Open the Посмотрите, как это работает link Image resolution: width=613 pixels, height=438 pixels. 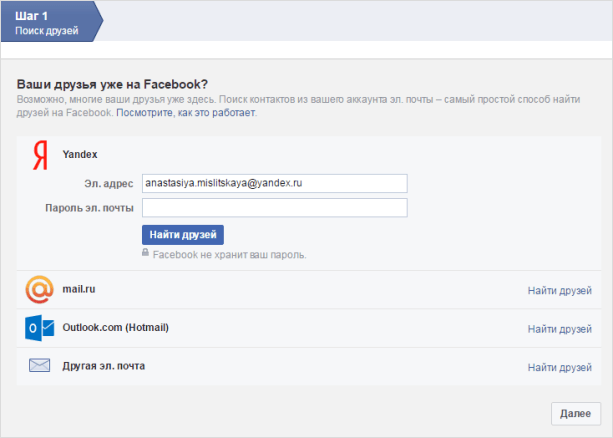pos(186,114)
